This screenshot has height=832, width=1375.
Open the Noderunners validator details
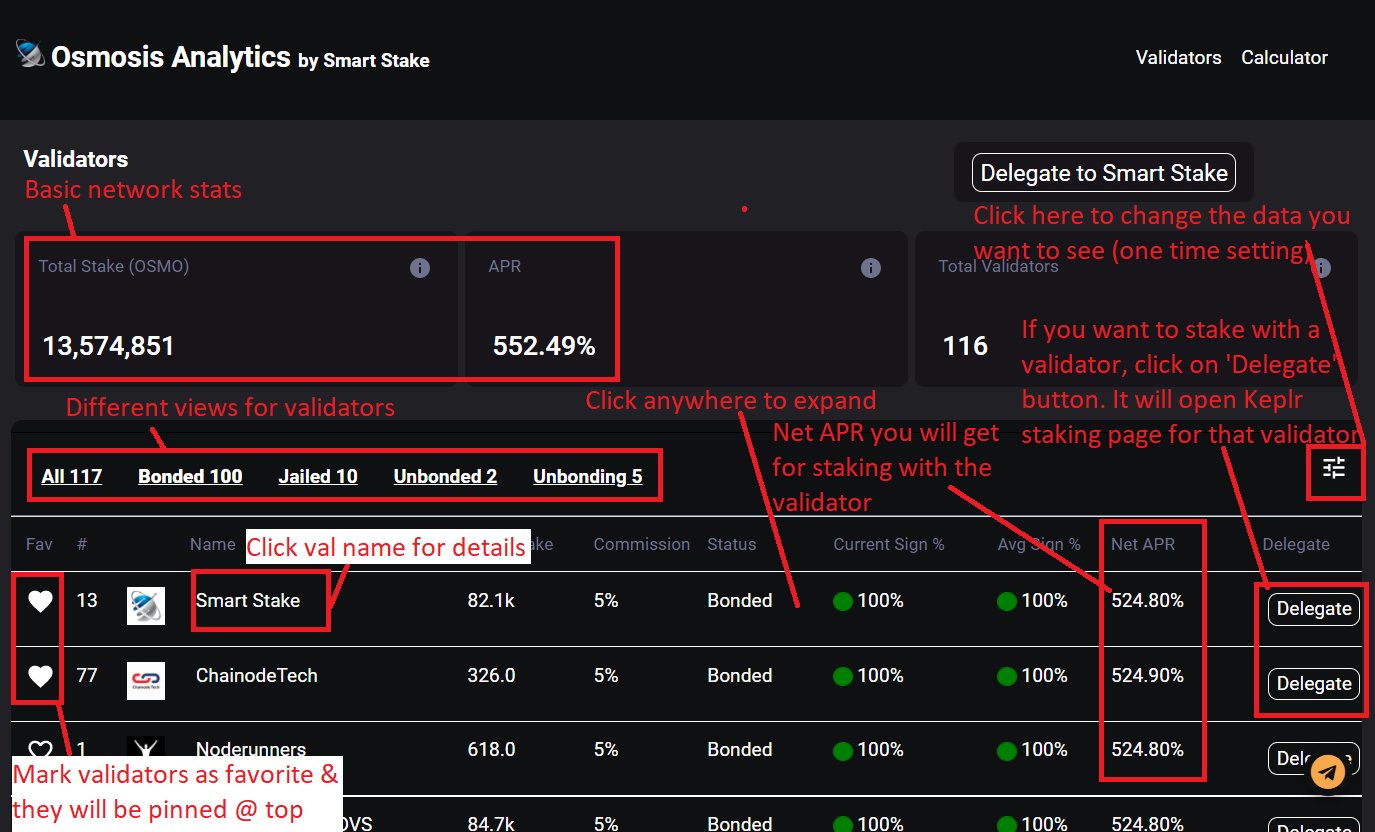point(251,750)
